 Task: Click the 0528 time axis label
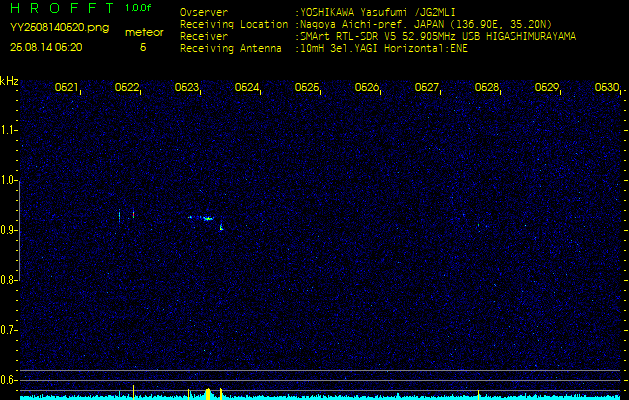tap(487, 87)
